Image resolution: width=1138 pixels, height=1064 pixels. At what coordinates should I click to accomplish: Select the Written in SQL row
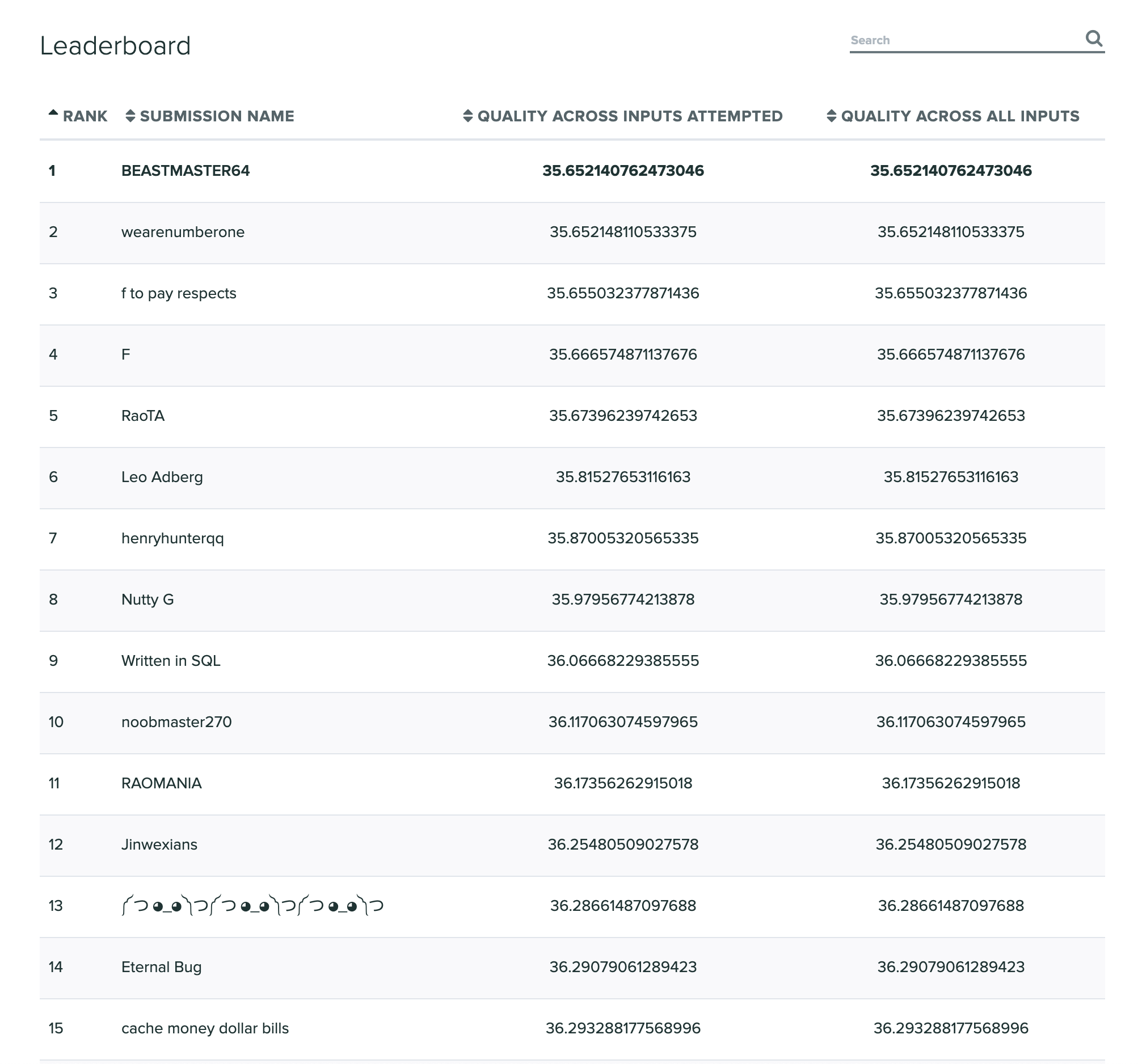pos(171,661)
